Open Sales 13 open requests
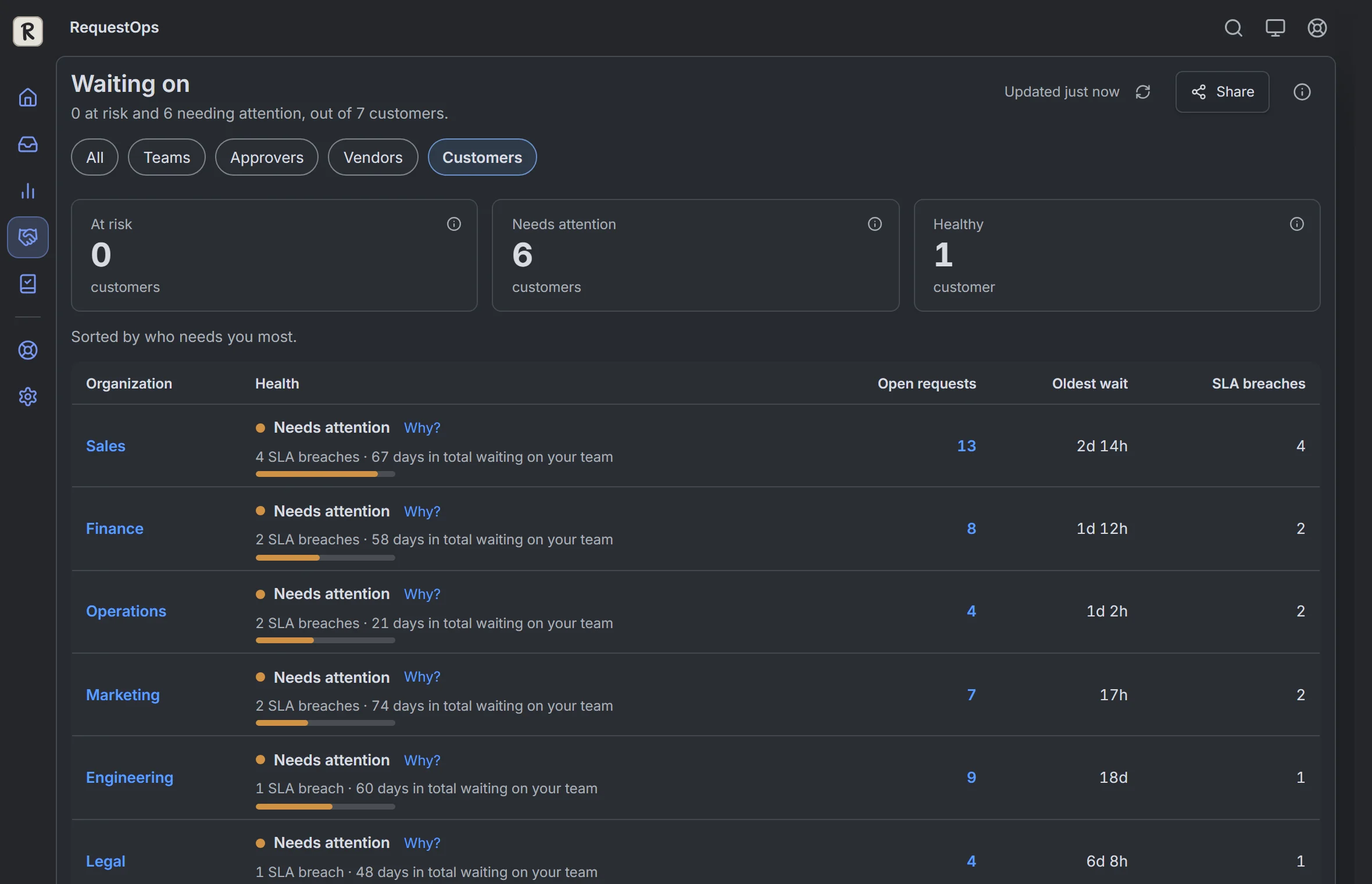Screen dimensions: 1372x884 pos(966,446)
